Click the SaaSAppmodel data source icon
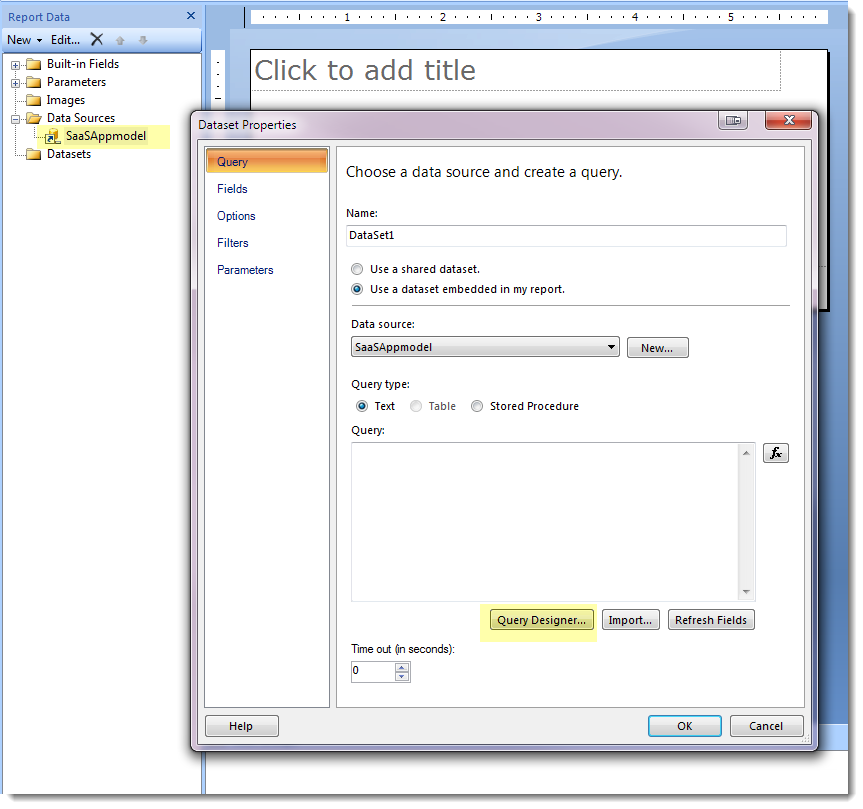This screenshot has height=809, width=863. 51,135
